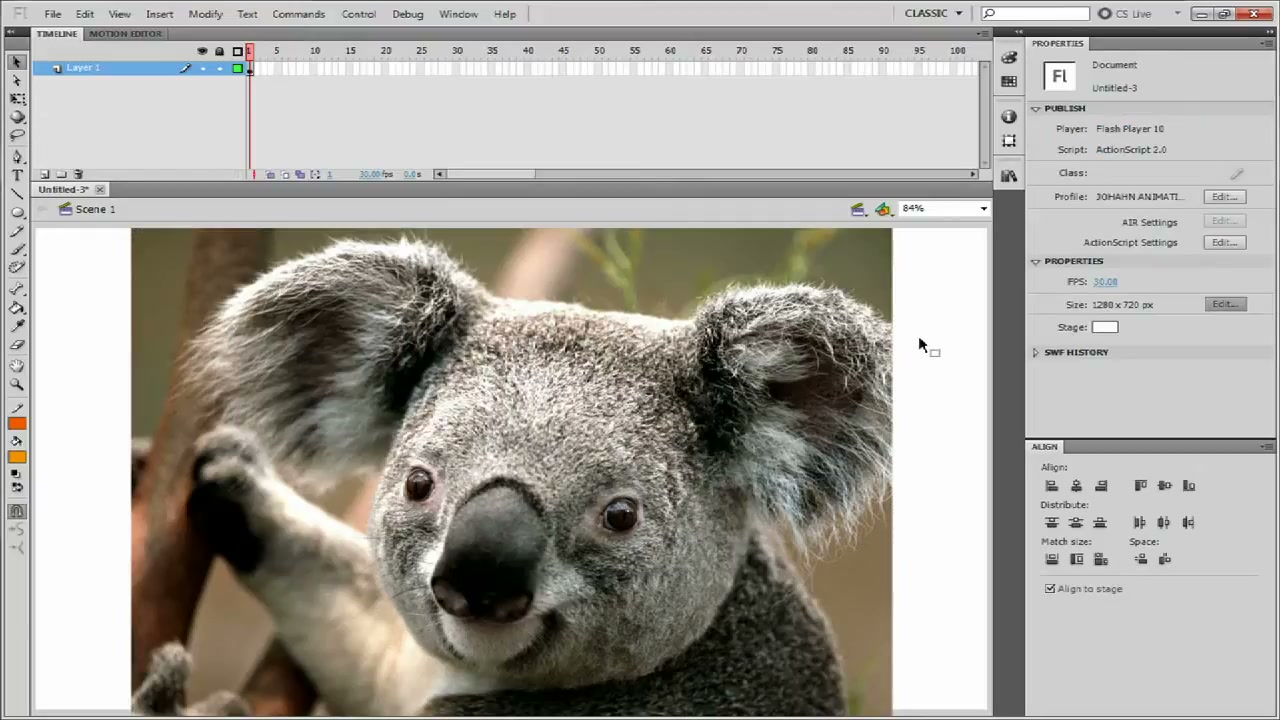
Task: Select the Untitled-3 document tab
Action: coord(64,189)
